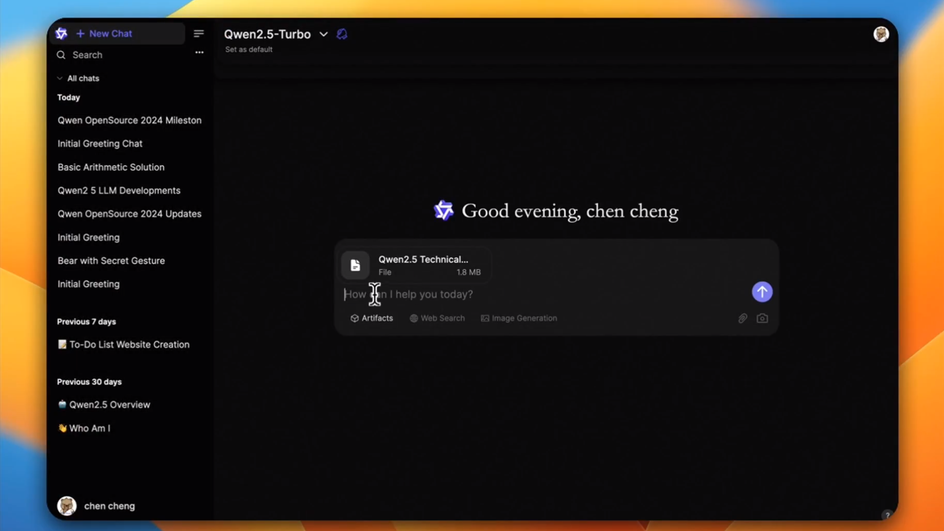Click the message input field

(542, 294)
